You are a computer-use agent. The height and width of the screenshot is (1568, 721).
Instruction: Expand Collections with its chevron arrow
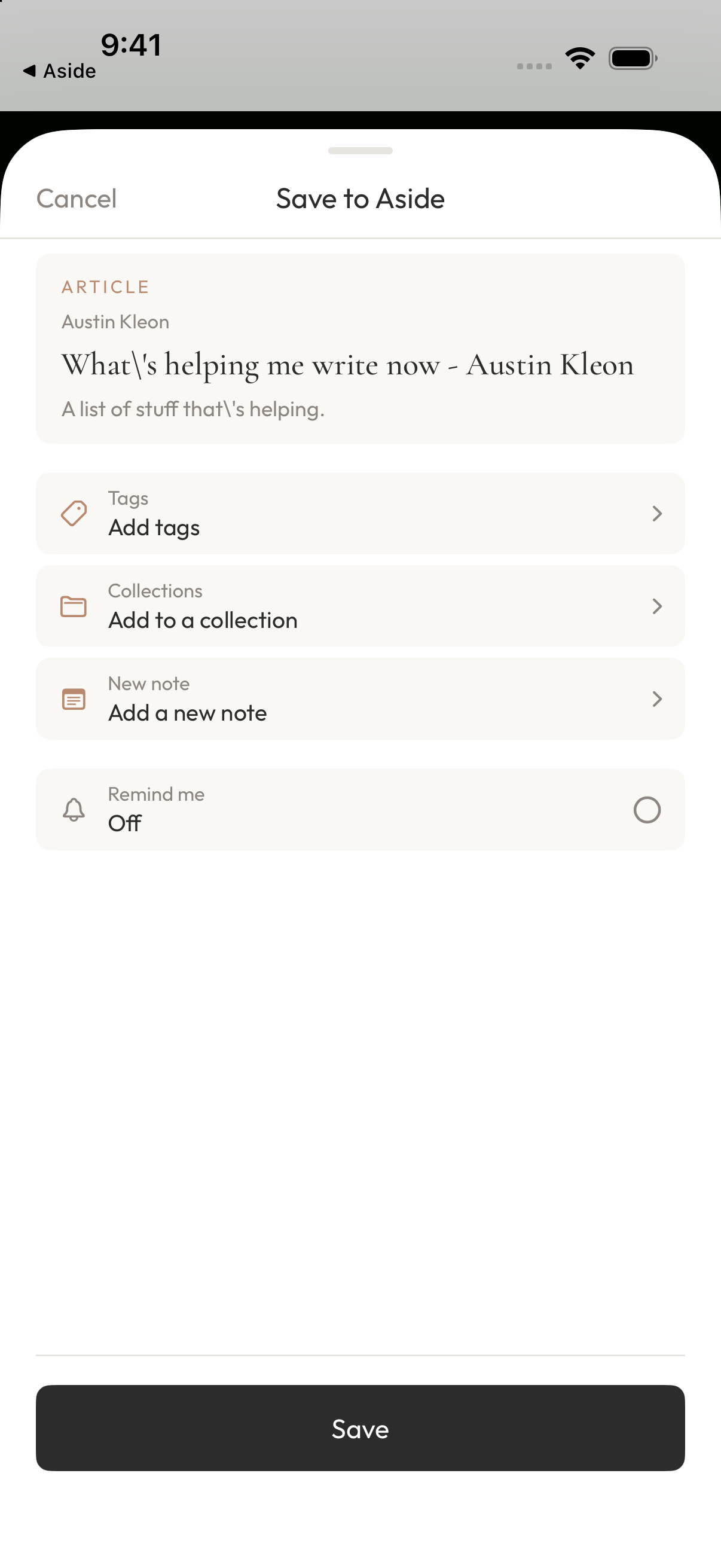[656, 606]
